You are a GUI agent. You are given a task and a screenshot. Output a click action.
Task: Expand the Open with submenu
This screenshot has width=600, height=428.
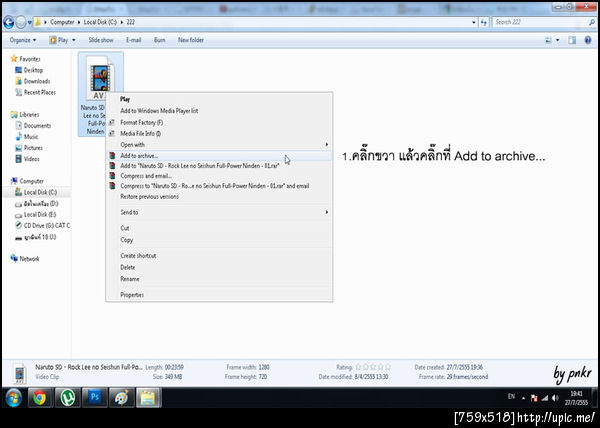(219, 145)
